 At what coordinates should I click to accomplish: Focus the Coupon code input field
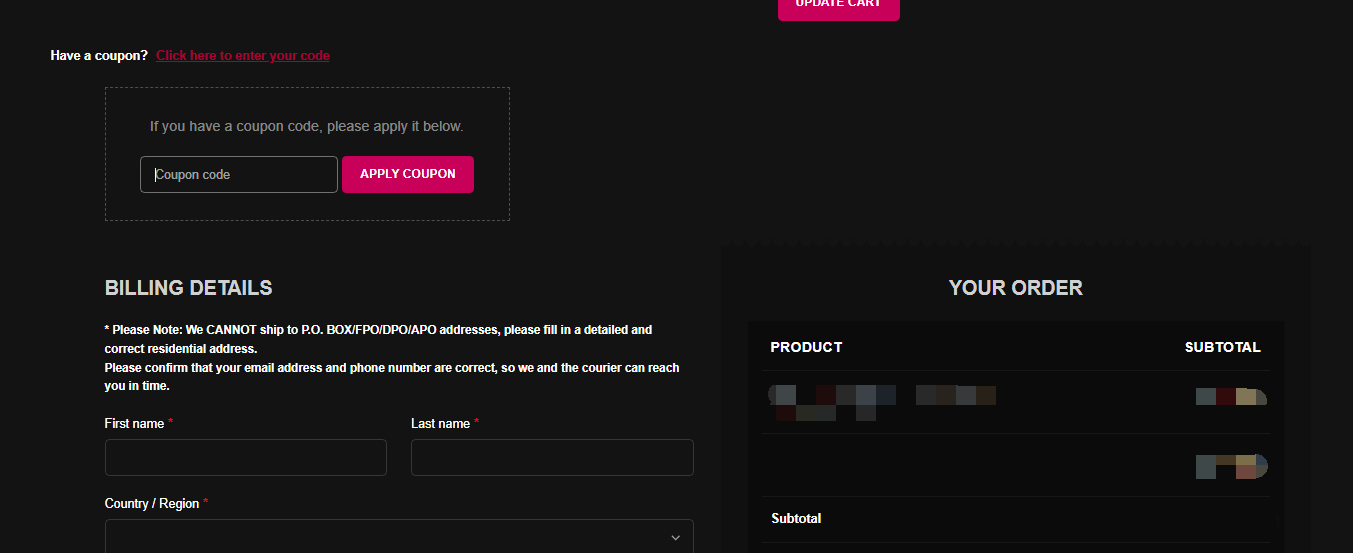pyautogui.click(x=239, y=174)
